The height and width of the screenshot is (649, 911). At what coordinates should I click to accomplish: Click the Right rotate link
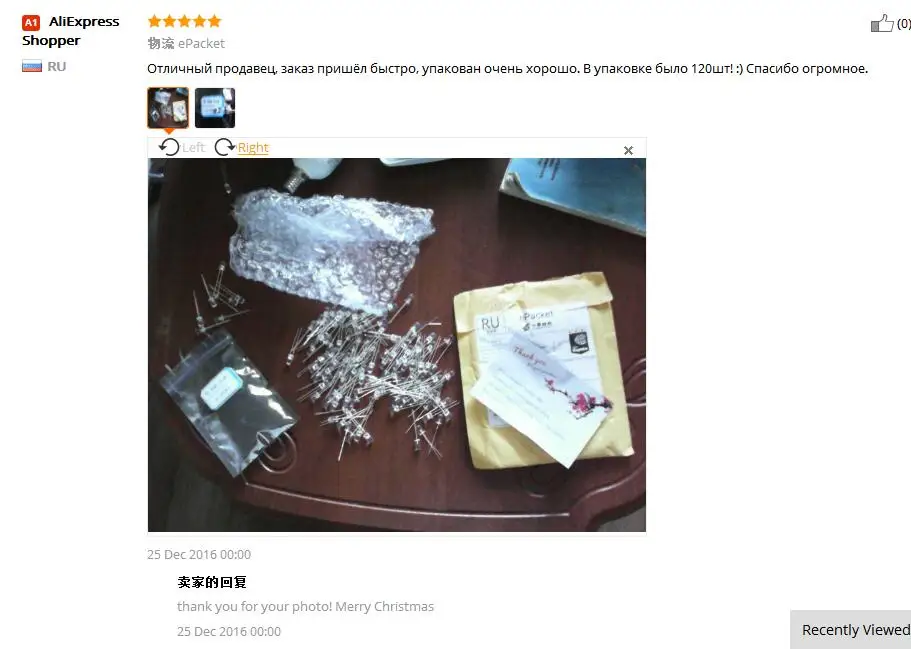[x=253, y=148]
